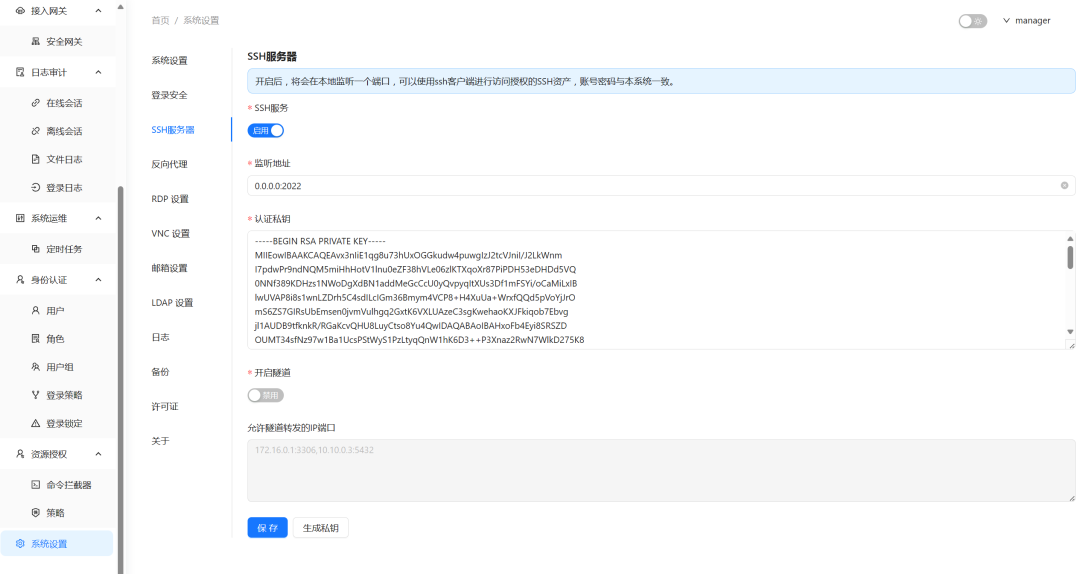Click the 生成私钥 button
Screen dimensions: 1080x574
pyautogui.click(x=320, y=528)
